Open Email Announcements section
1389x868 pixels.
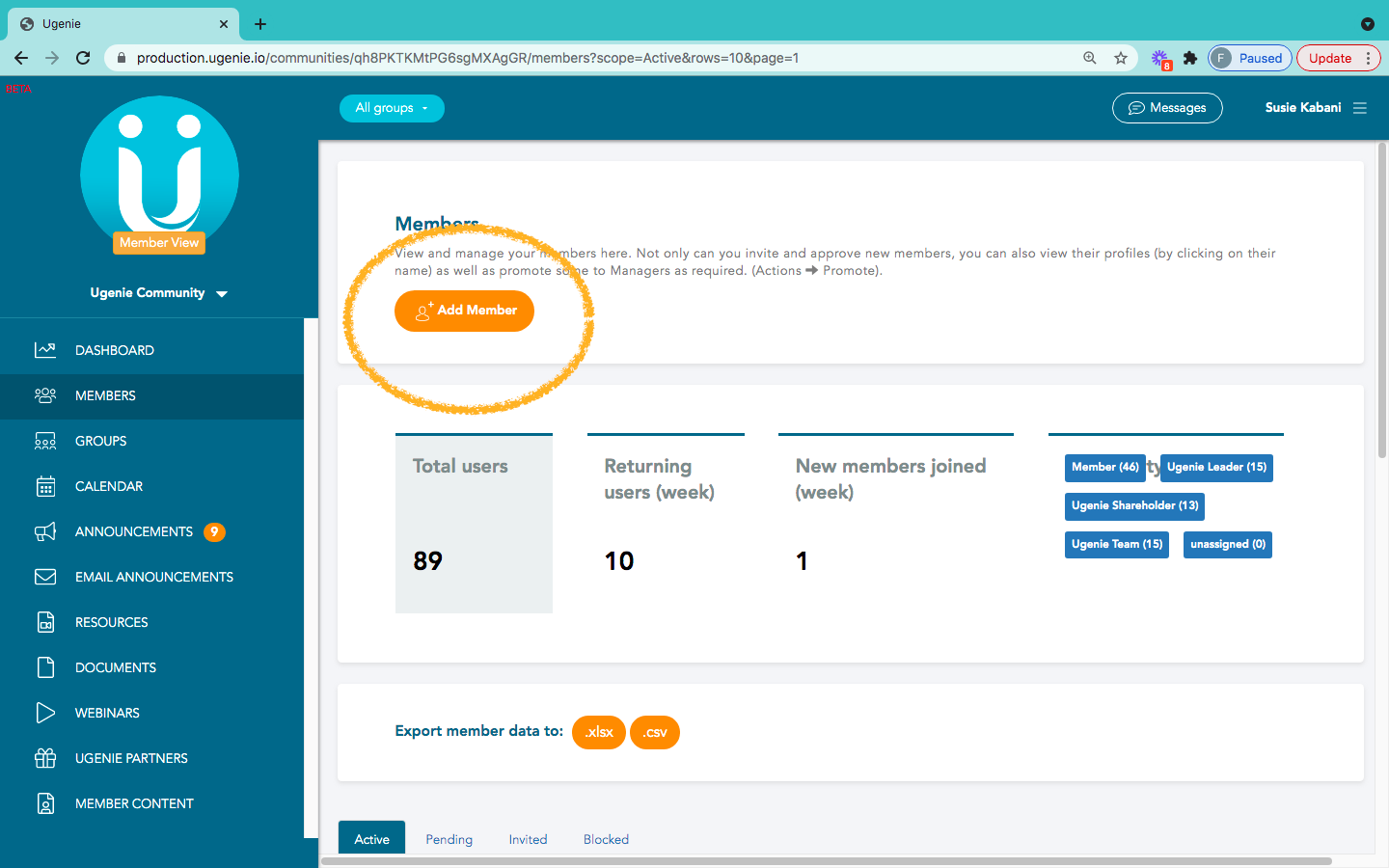[154, 577]
